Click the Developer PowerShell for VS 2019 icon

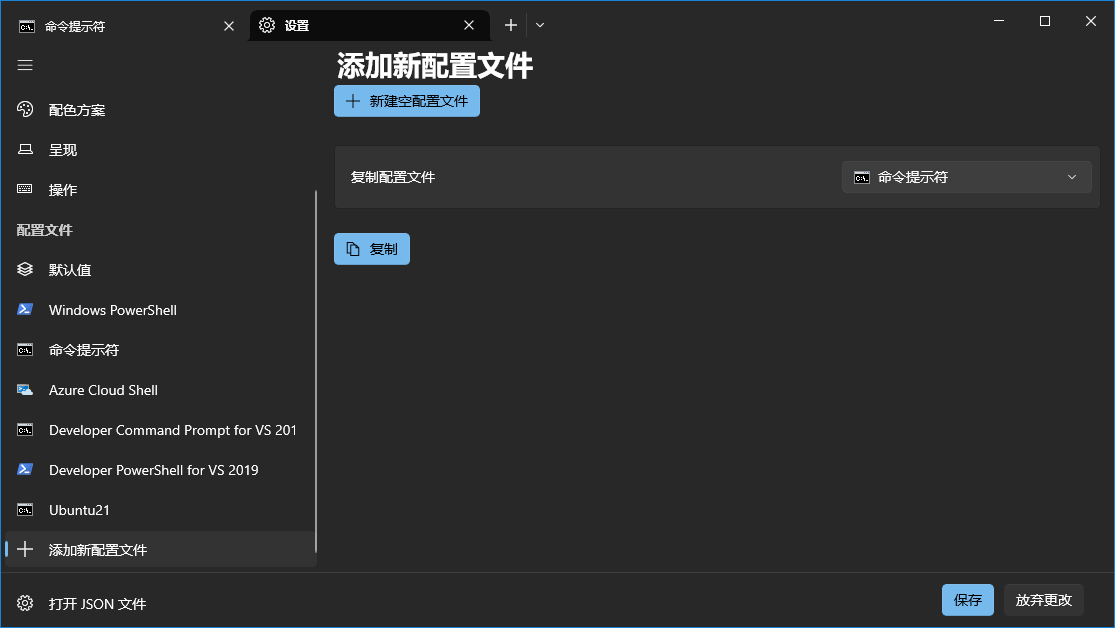[25, 469]
